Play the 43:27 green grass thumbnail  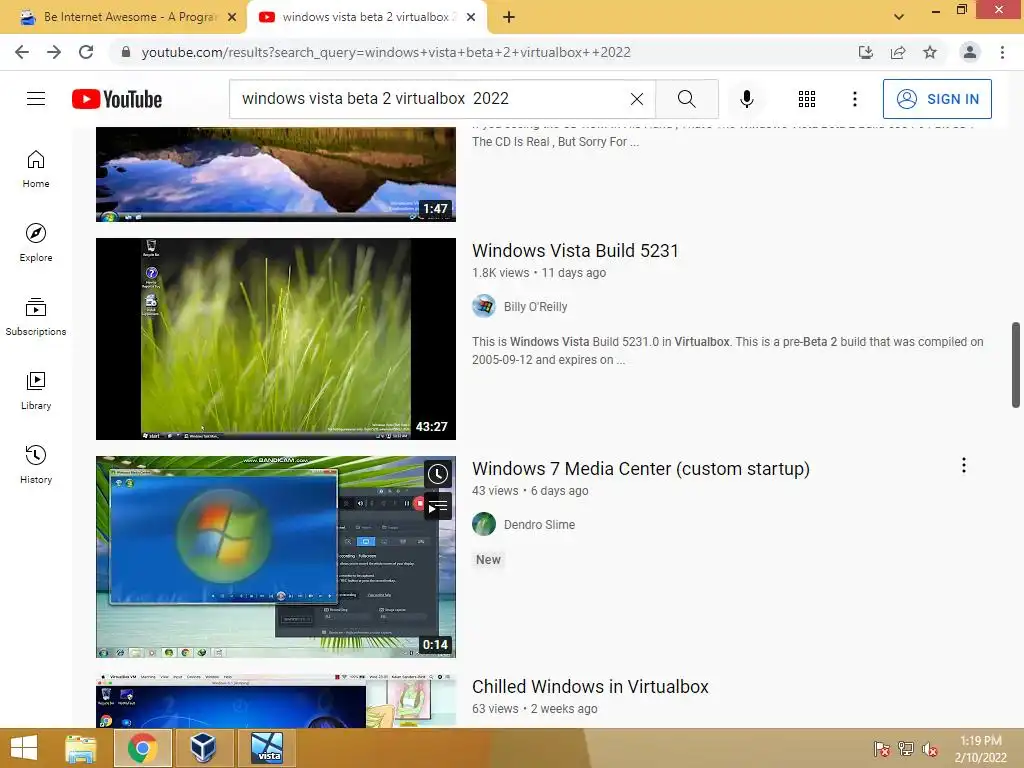click(x=276, y=338)
